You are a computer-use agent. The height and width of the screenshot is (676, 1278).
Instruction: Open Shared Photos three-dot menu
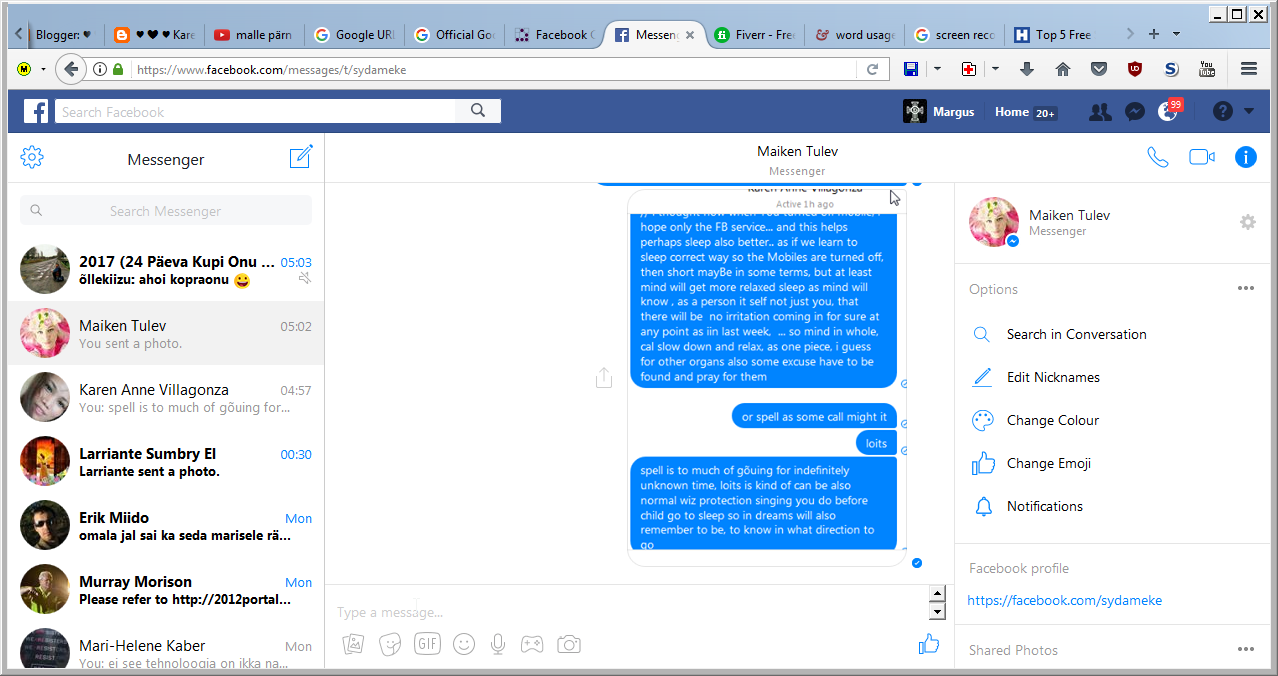1245,649
